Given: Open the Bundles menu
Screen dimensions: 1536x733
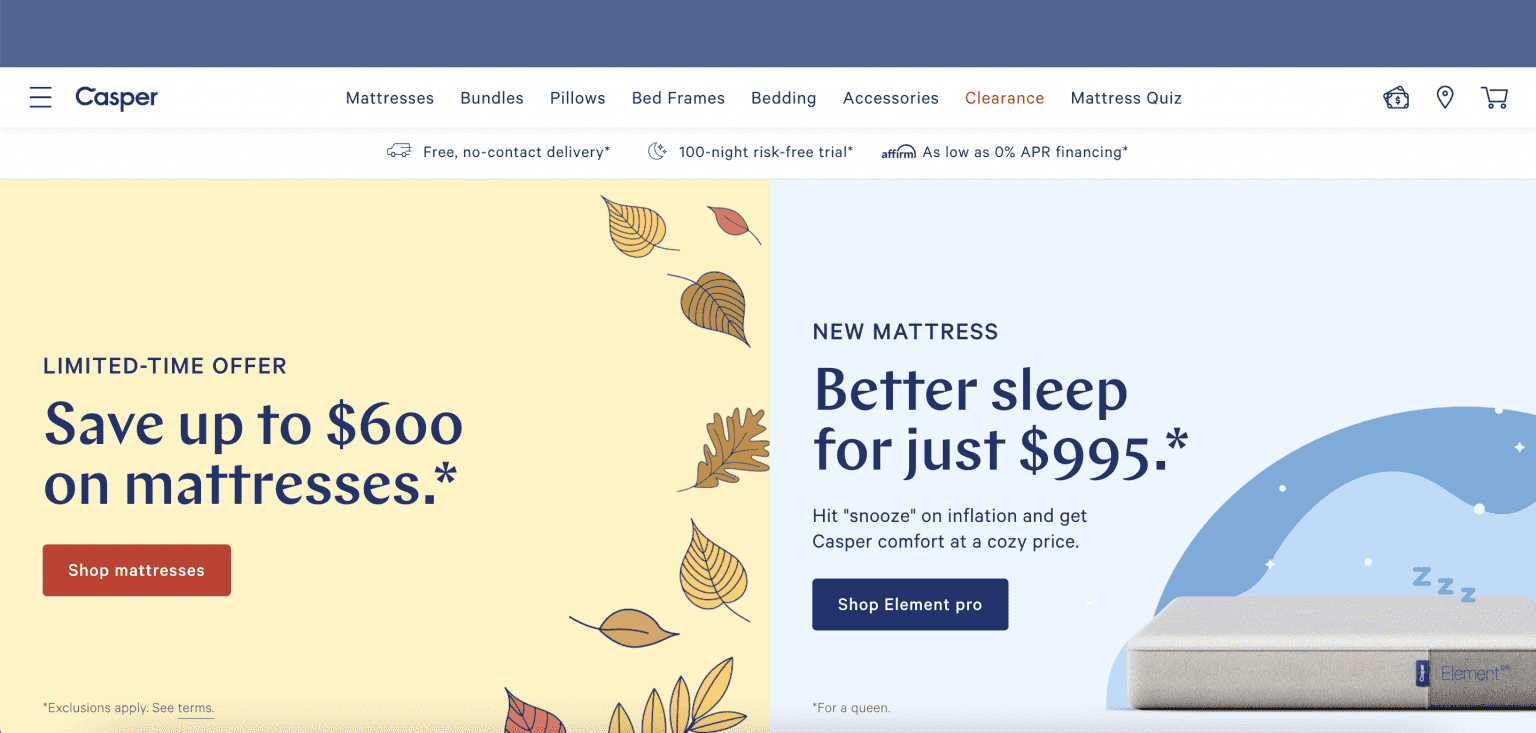Looking at the screenshot, I should pos(491,97).
